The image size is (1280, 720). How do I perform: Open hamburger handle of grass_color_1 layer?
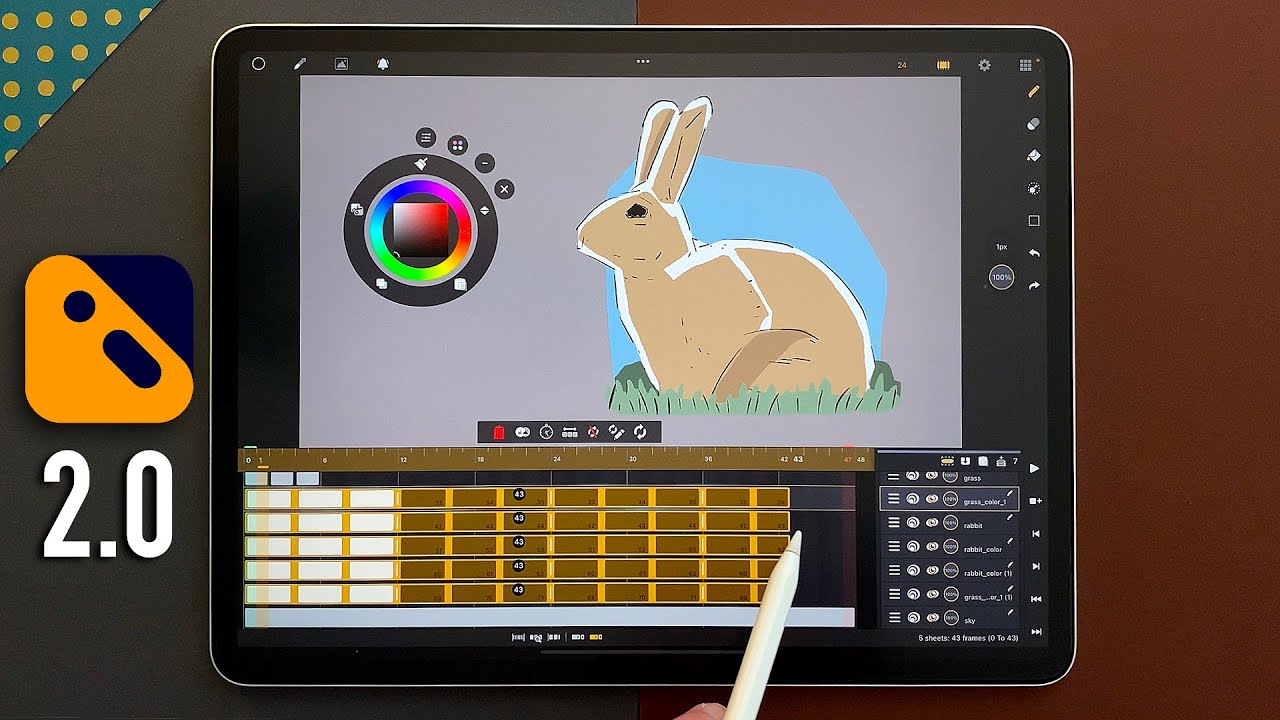click(x=894, y=499)
